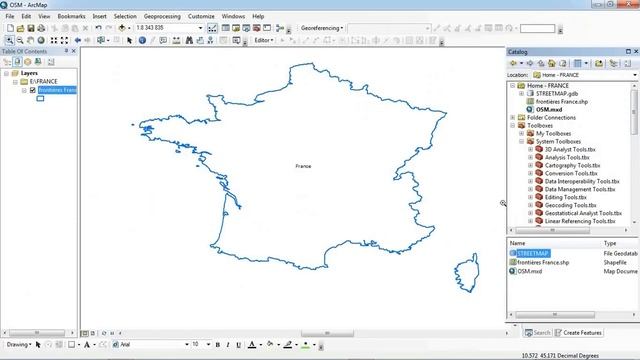640x360 pixels.
Task: Select OSM.mxd in the Catalog contents list
Action: [x=529, y=271]
